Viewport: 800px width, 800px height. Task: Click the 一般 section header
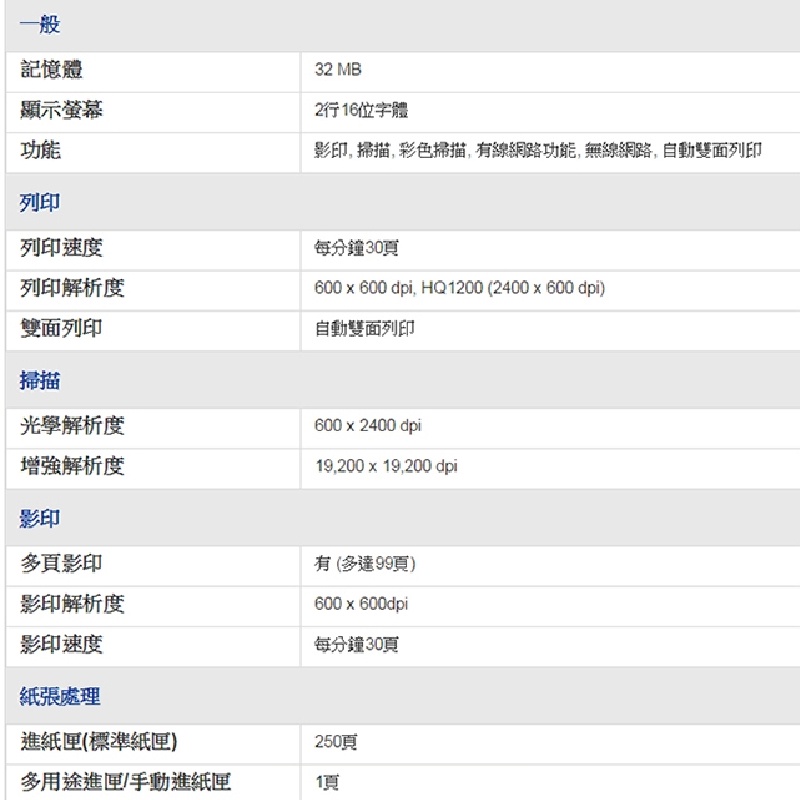pyautogui.click(x=40, y=25)
